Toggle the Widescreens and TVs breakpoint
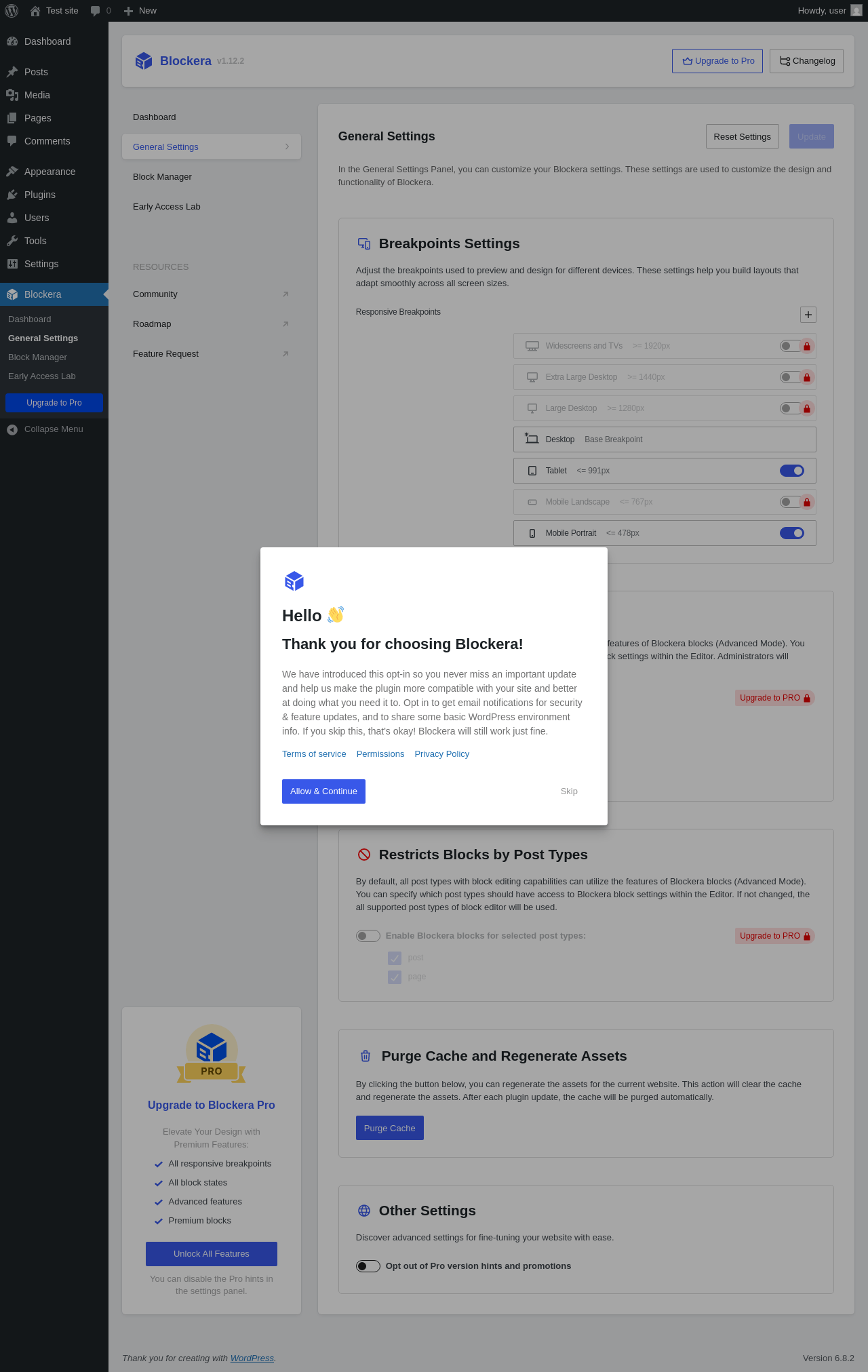Viewport: 868px width, 1372px height. point(791,346)
